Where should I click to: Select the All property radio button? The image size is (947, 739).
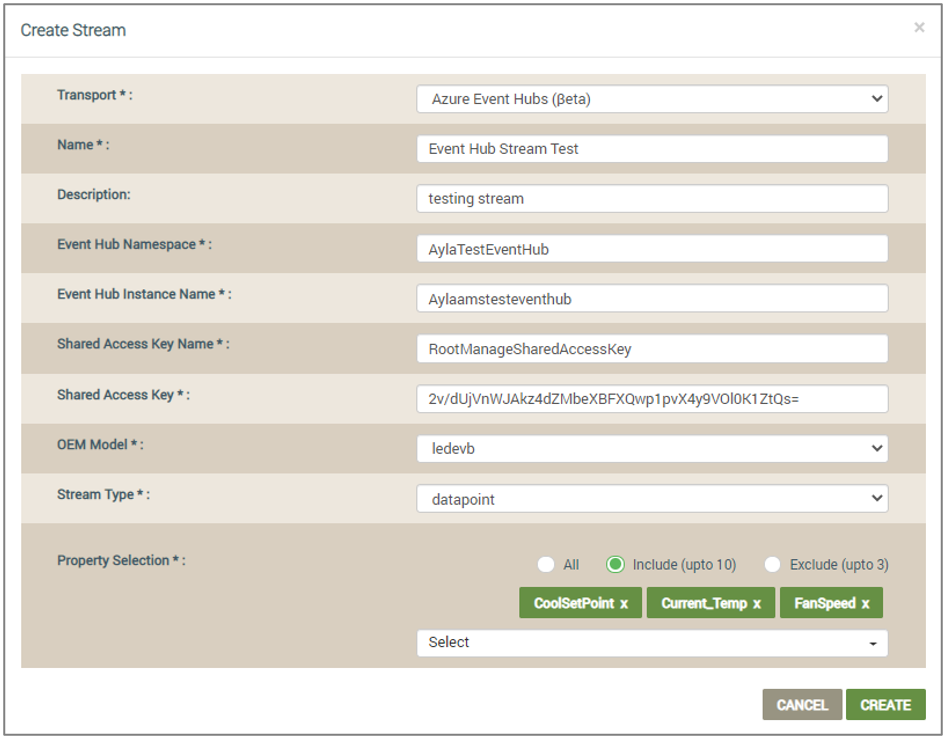(x=546, y=565)
